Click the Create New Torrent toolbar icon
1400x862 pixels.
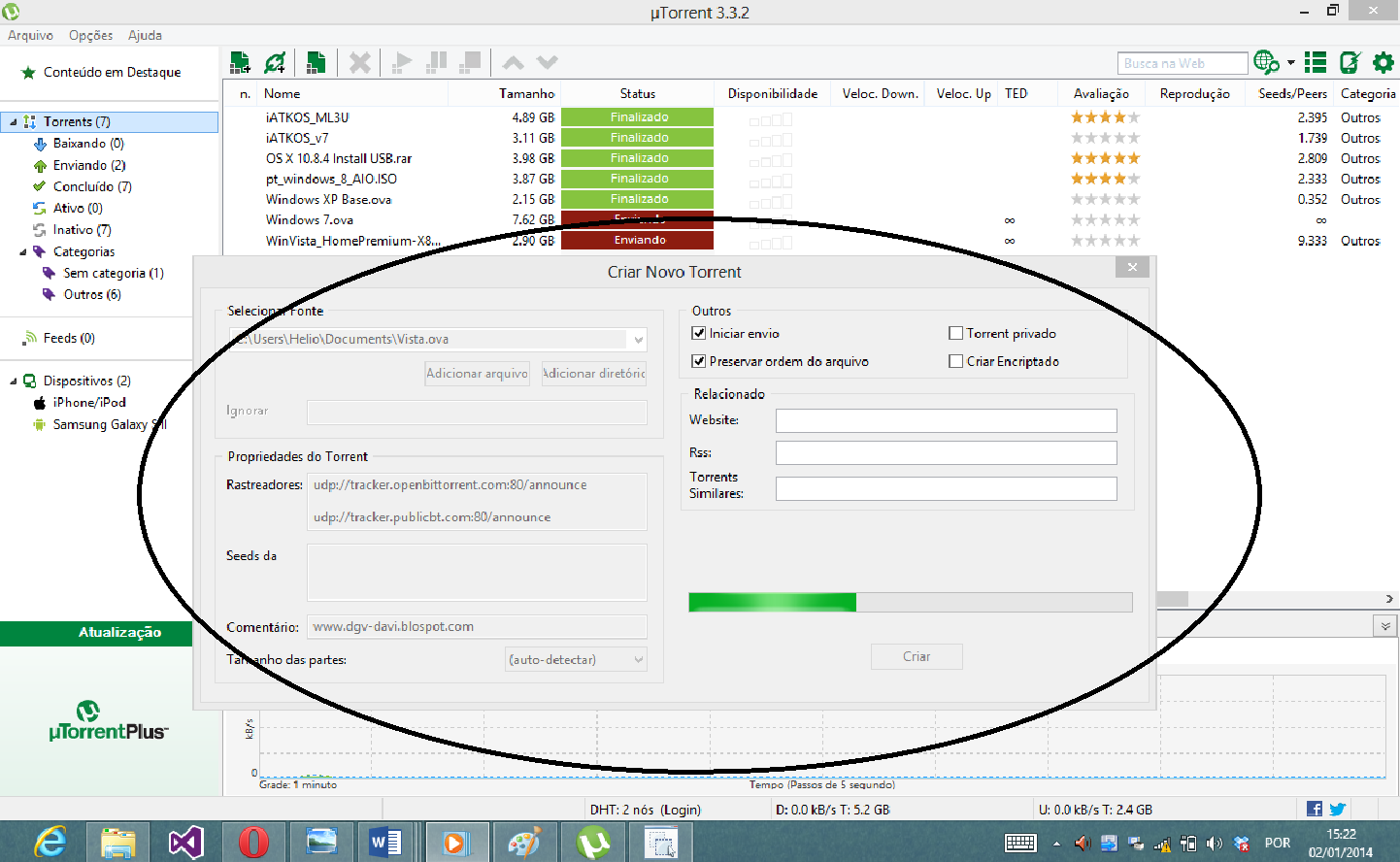(x=316, y=63)
